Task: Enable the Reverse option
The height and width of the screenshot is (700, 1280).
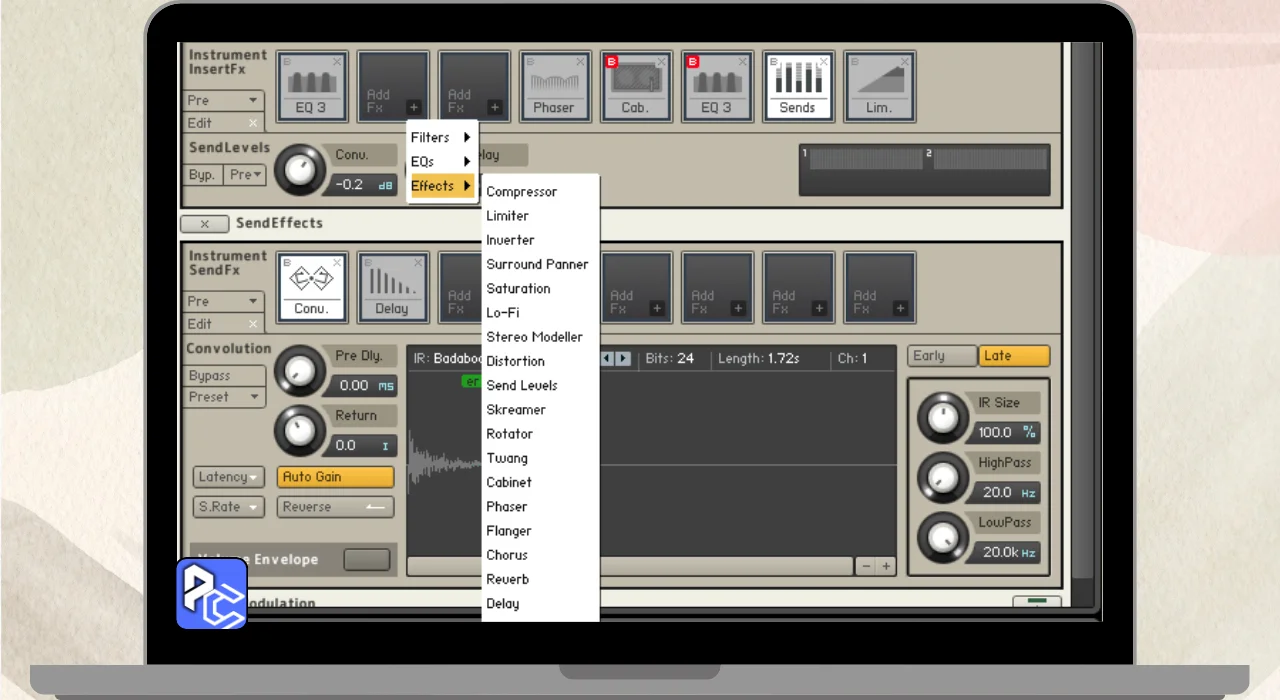Action: tap(336, 507)
